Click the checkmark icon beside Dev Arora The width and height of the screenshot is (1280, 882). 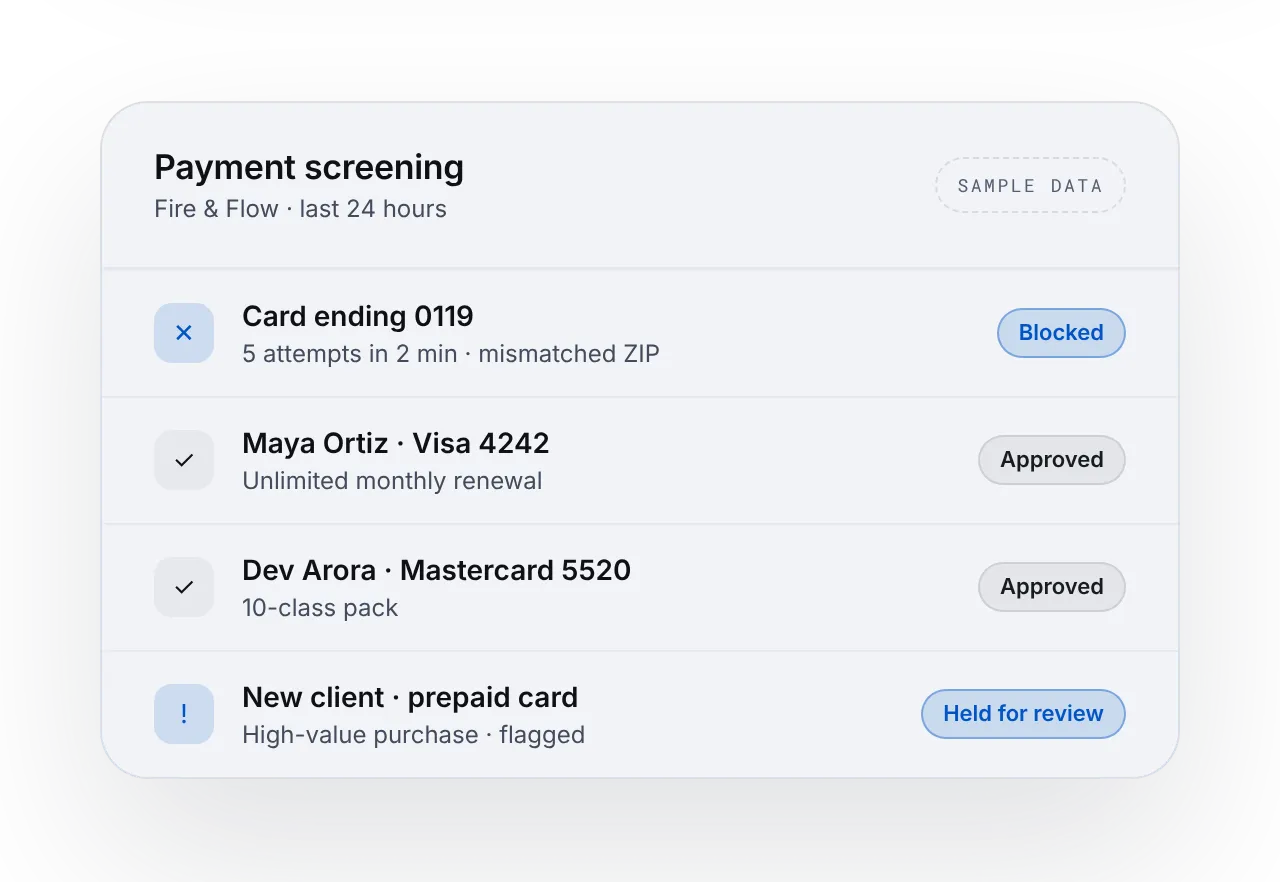[184, 587]
